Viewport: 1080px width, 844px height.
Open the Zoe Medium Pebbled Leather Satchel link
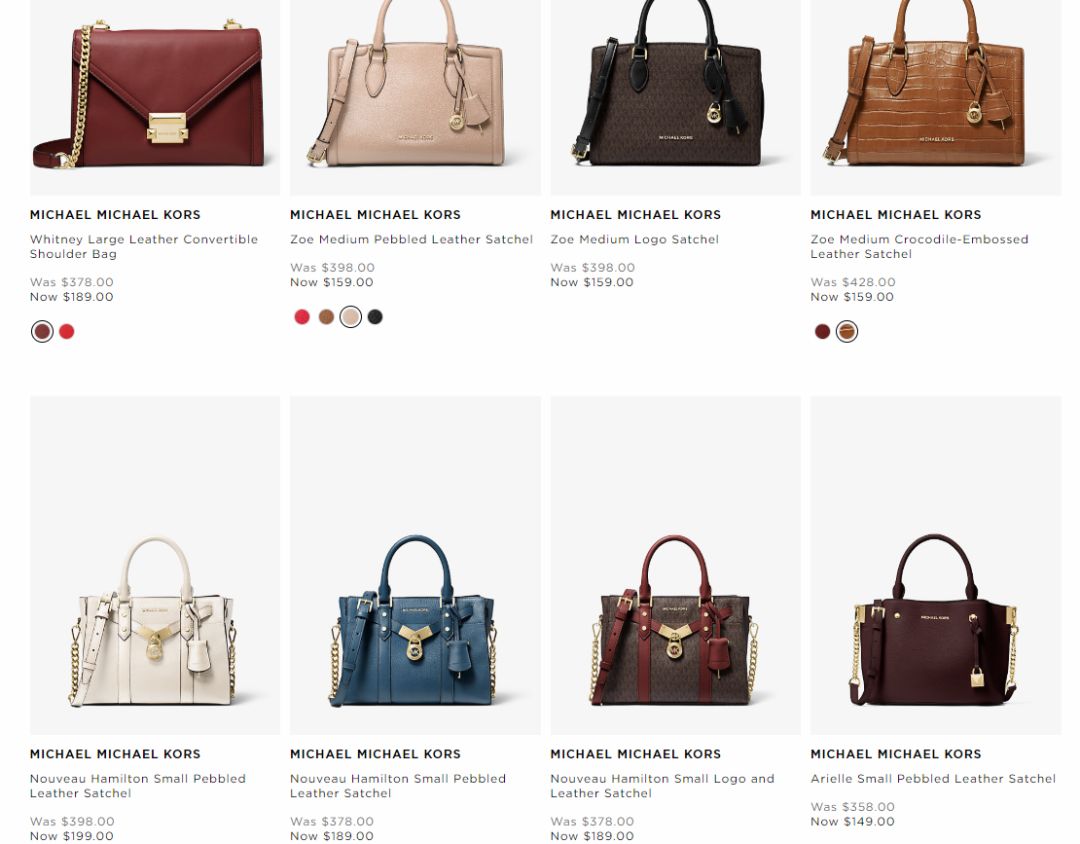click(x=411, y=239)
